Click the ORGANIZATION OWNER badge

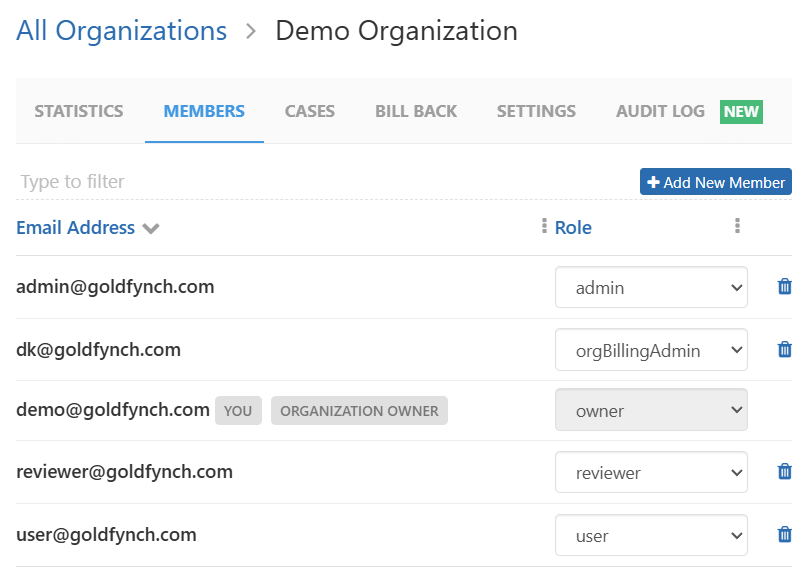point(359,411)
